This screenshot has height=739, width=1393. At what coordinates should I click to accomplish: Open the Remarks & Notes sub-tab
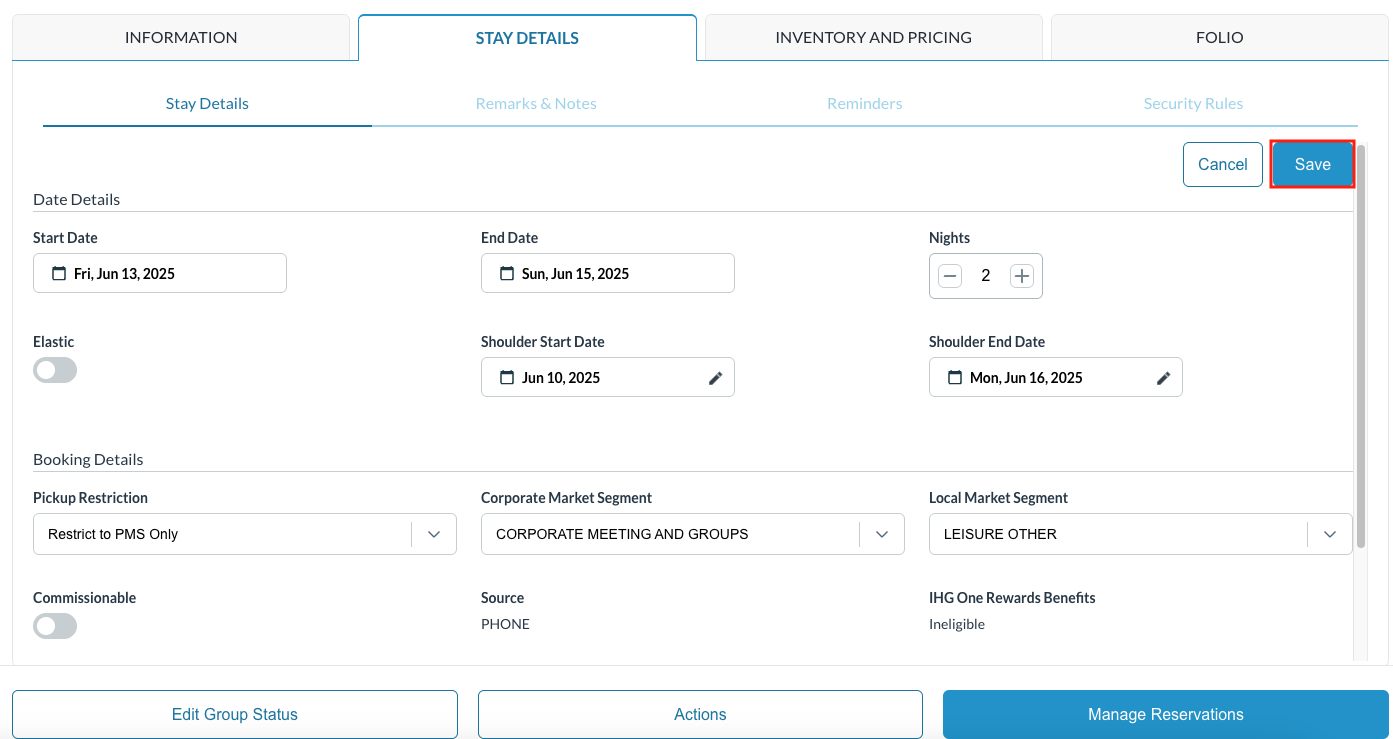tap(536, 104)
